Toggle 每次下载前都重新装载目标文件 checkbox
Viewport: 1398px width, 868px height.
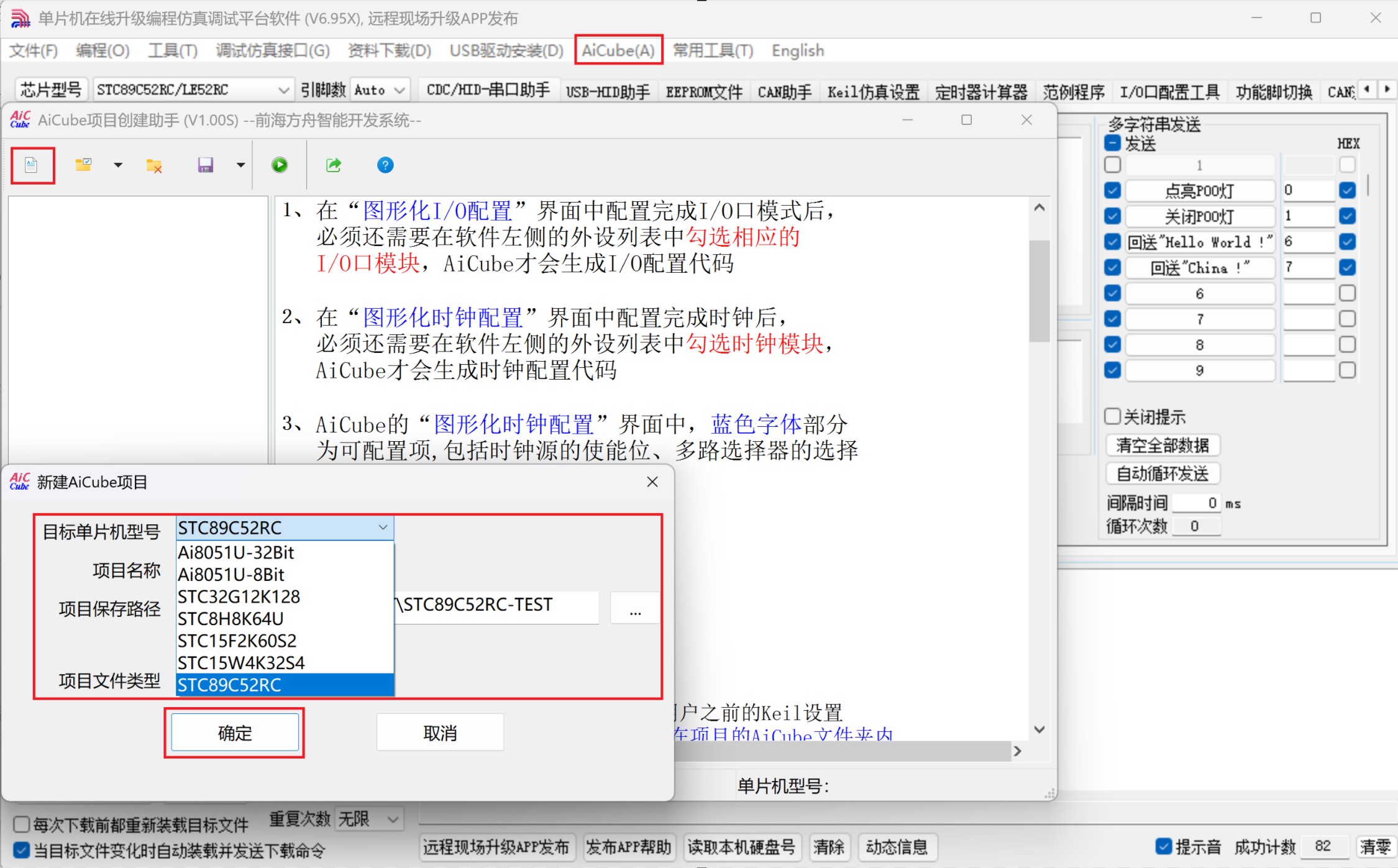[x=21, y=825]
